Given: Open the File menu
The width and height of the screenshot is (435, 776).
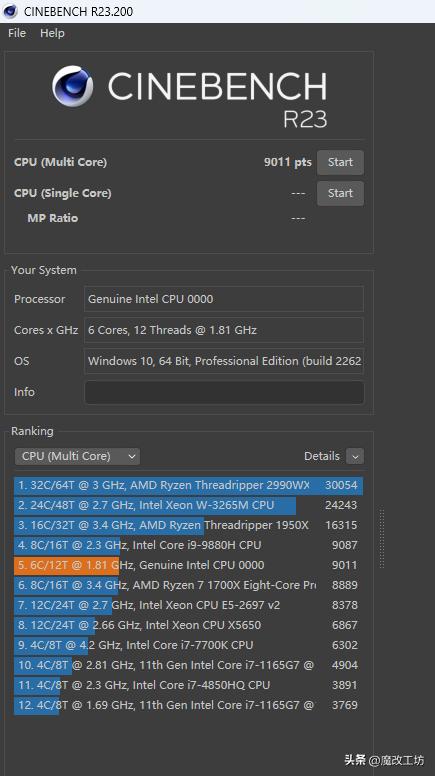Looking at the screenshot, I should (x=17, y=33).
